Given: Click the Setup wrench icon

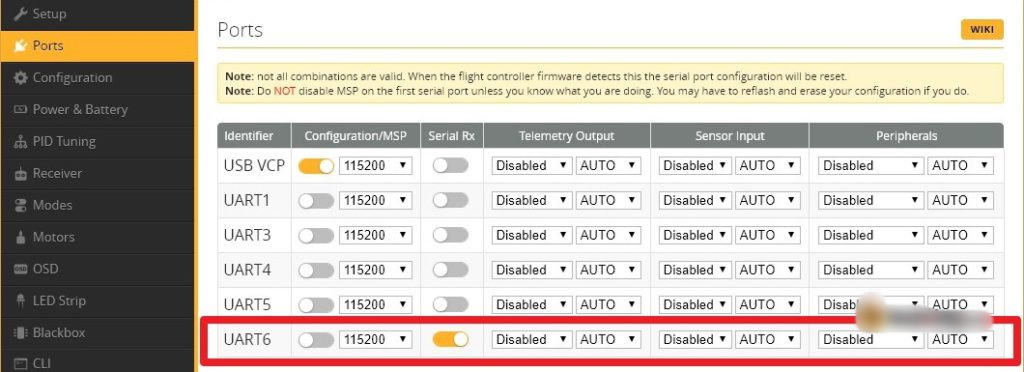Looking at the screenshot, I should 21,14.
